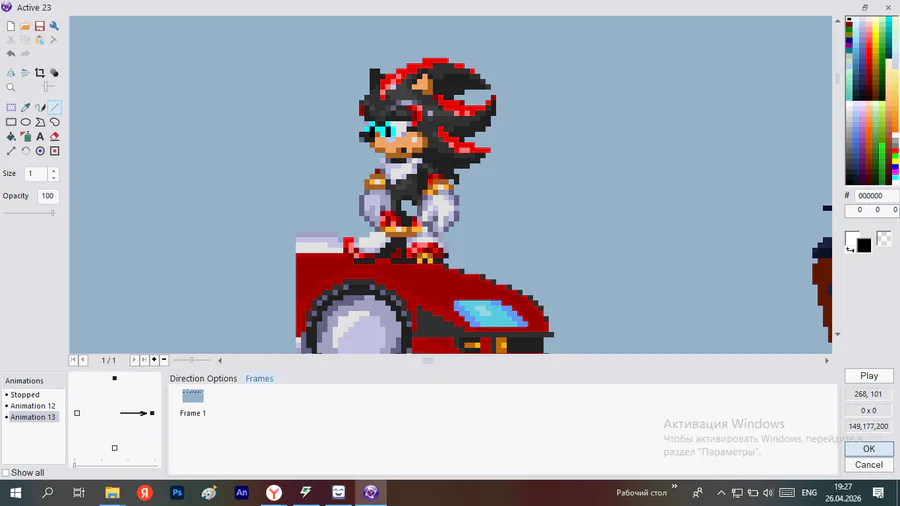The image size is (900, 506).
Task: Click the left arrow beside zoom slider
Action: 220,360
